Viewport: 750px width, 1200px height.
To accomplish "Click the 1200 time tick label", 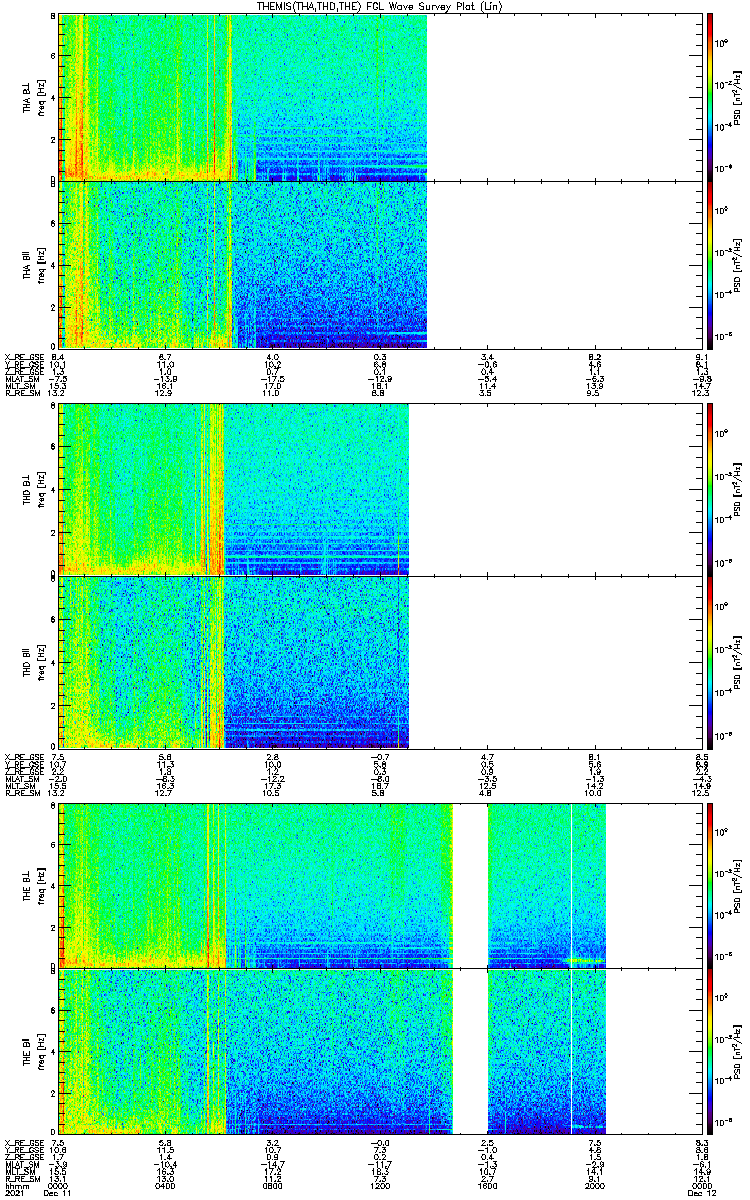I will 380,1185.
